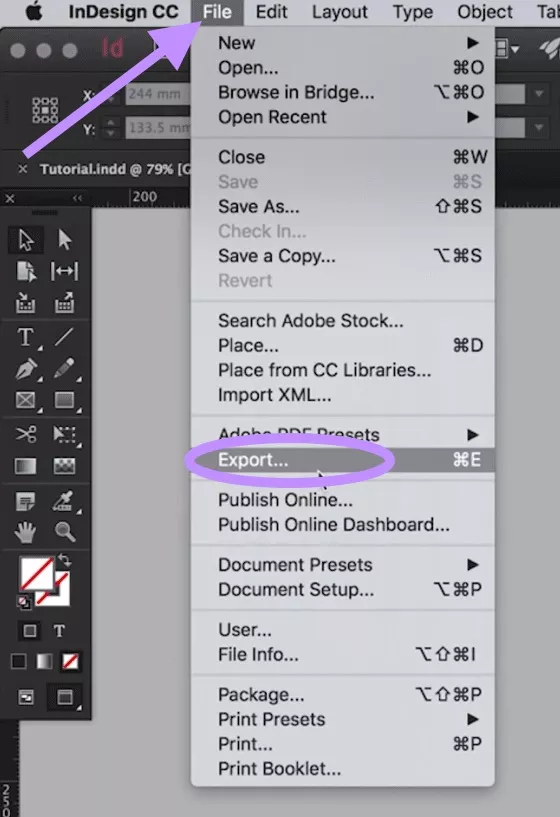Choose Place... menu item
560x817 pixels.
coord(343,345)
